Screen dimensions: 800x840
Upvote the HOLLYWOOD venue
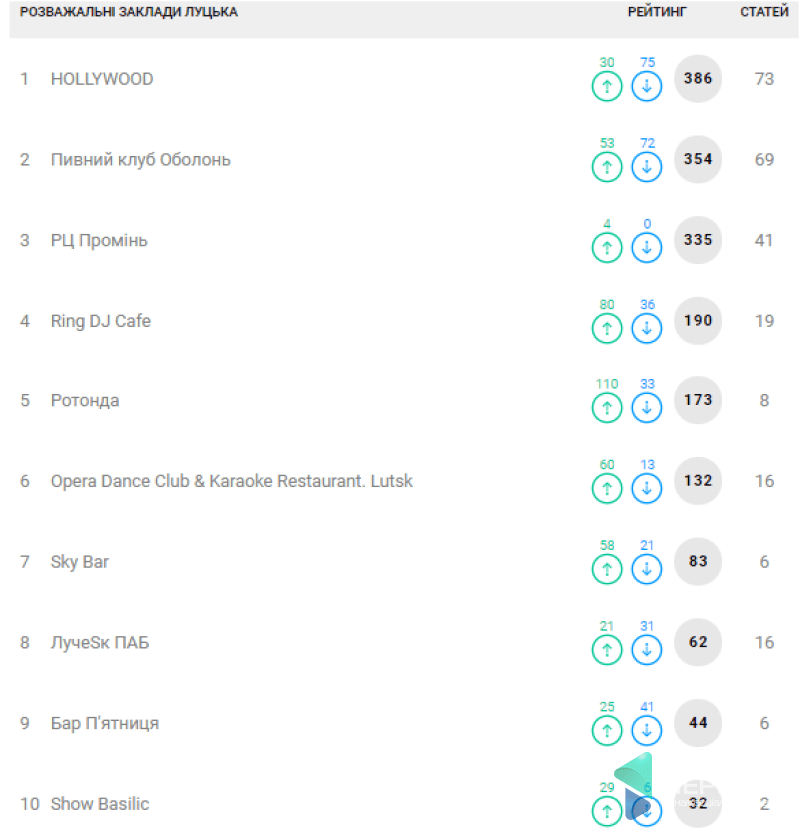tap(606, 86)
